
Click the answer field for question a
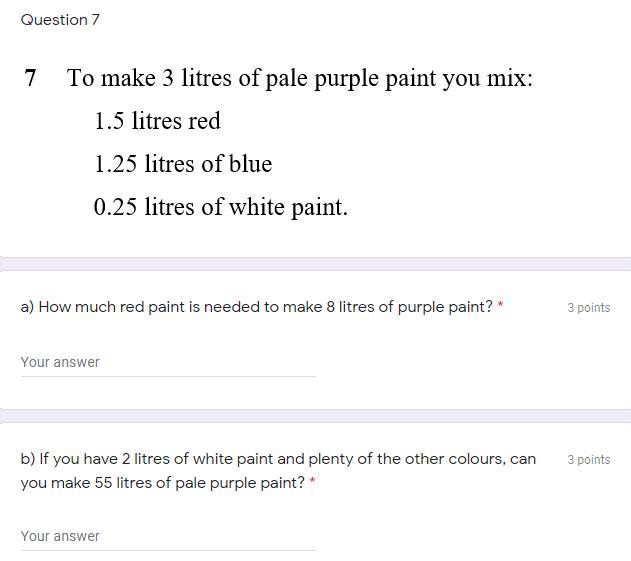167,362
